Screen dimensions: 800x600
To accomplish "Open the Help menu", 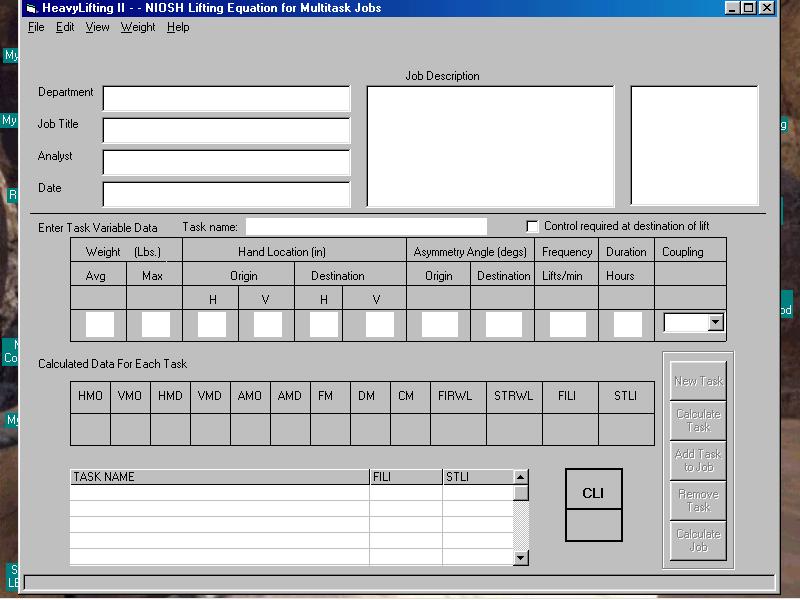I will [x=177, y=27].
